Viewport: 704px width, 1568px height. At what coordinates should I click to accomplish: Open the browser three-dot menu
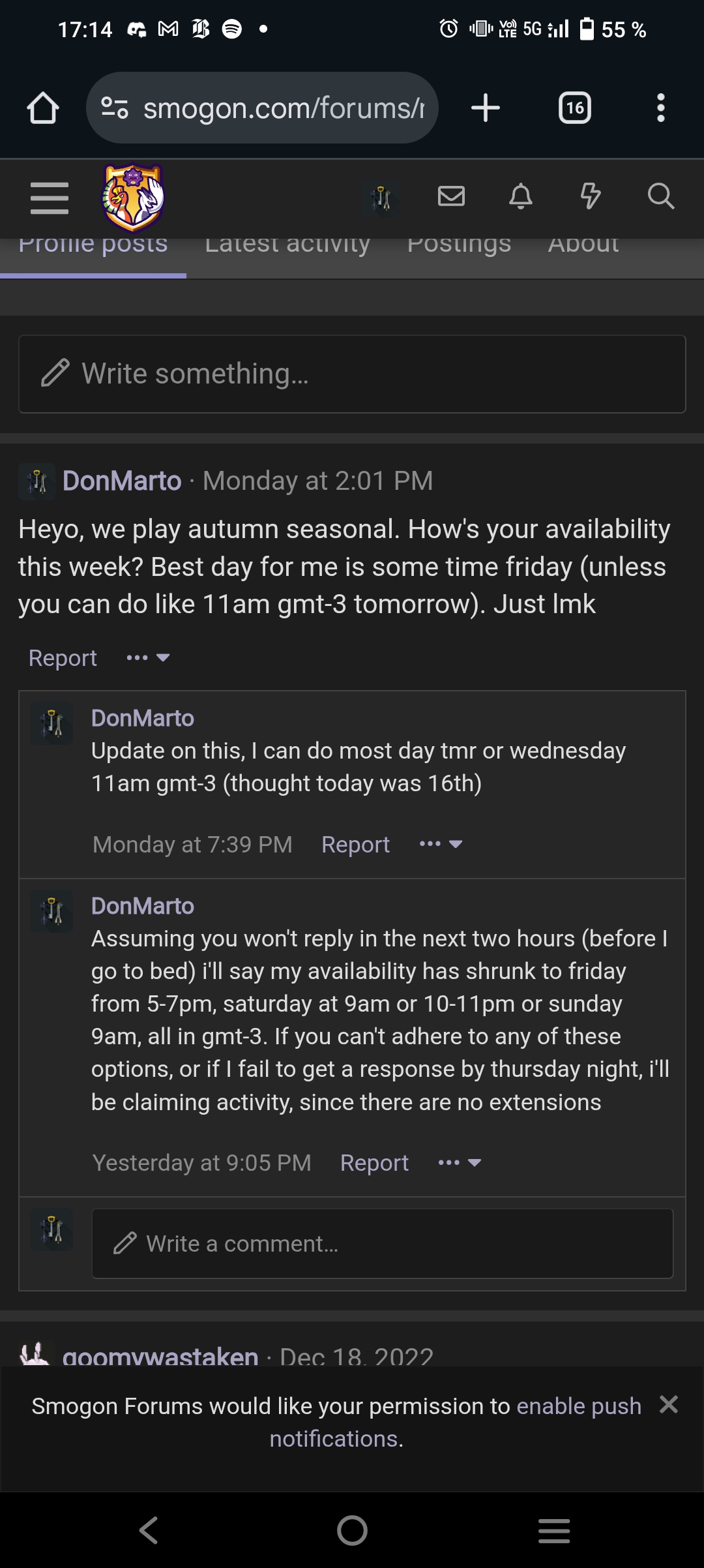tap(661, 108)
